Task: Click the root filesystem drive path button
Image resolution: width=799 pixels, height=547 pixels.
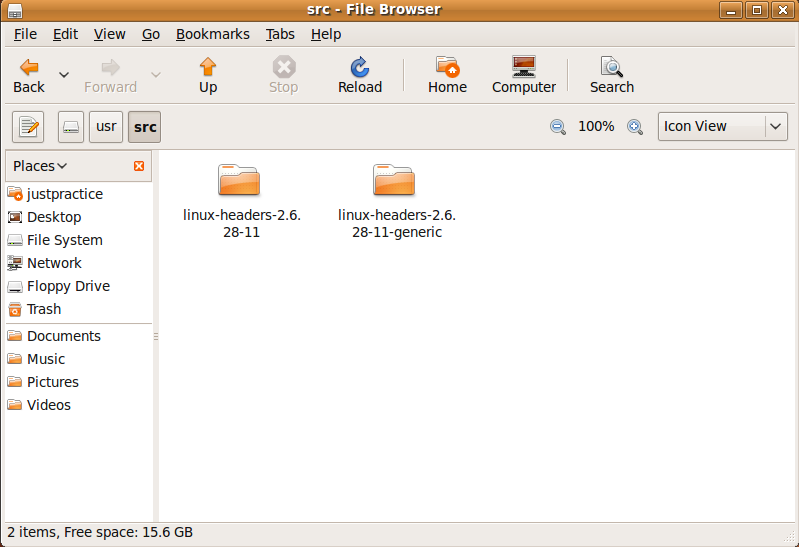Action: coord(71,127)
